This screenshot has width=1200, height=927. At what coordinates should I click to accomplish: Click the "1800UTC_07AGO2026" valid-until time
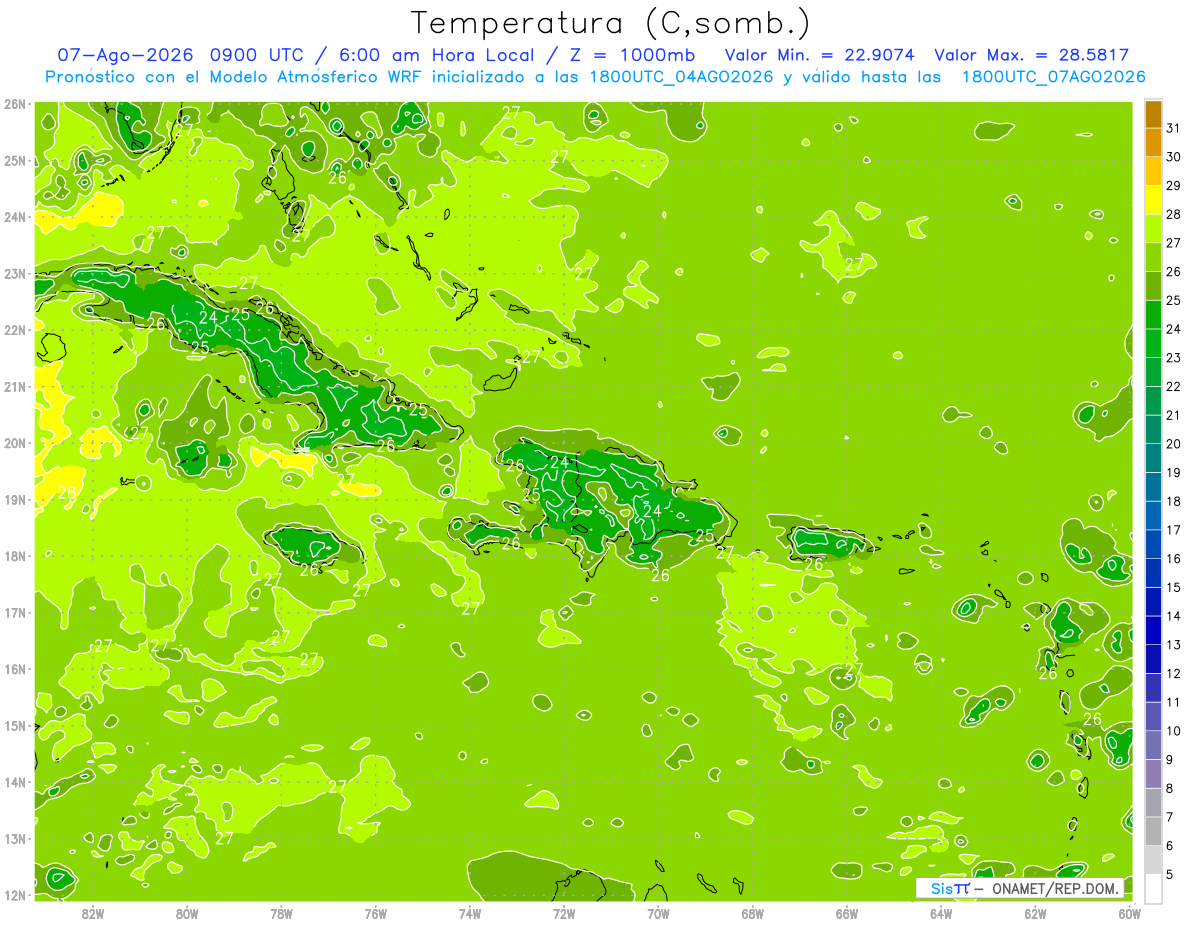(x=1053, y=76)
